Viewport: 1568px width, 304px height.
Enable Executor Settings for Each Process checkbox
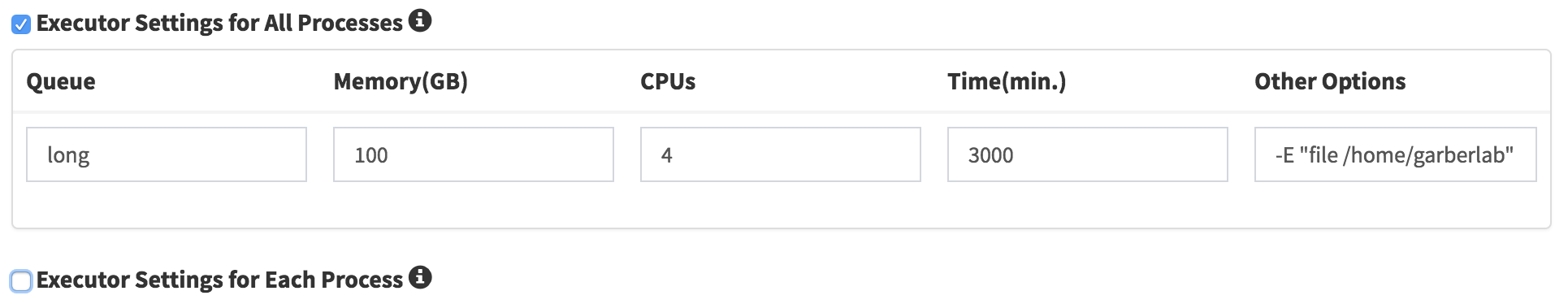tap(21, 281)
